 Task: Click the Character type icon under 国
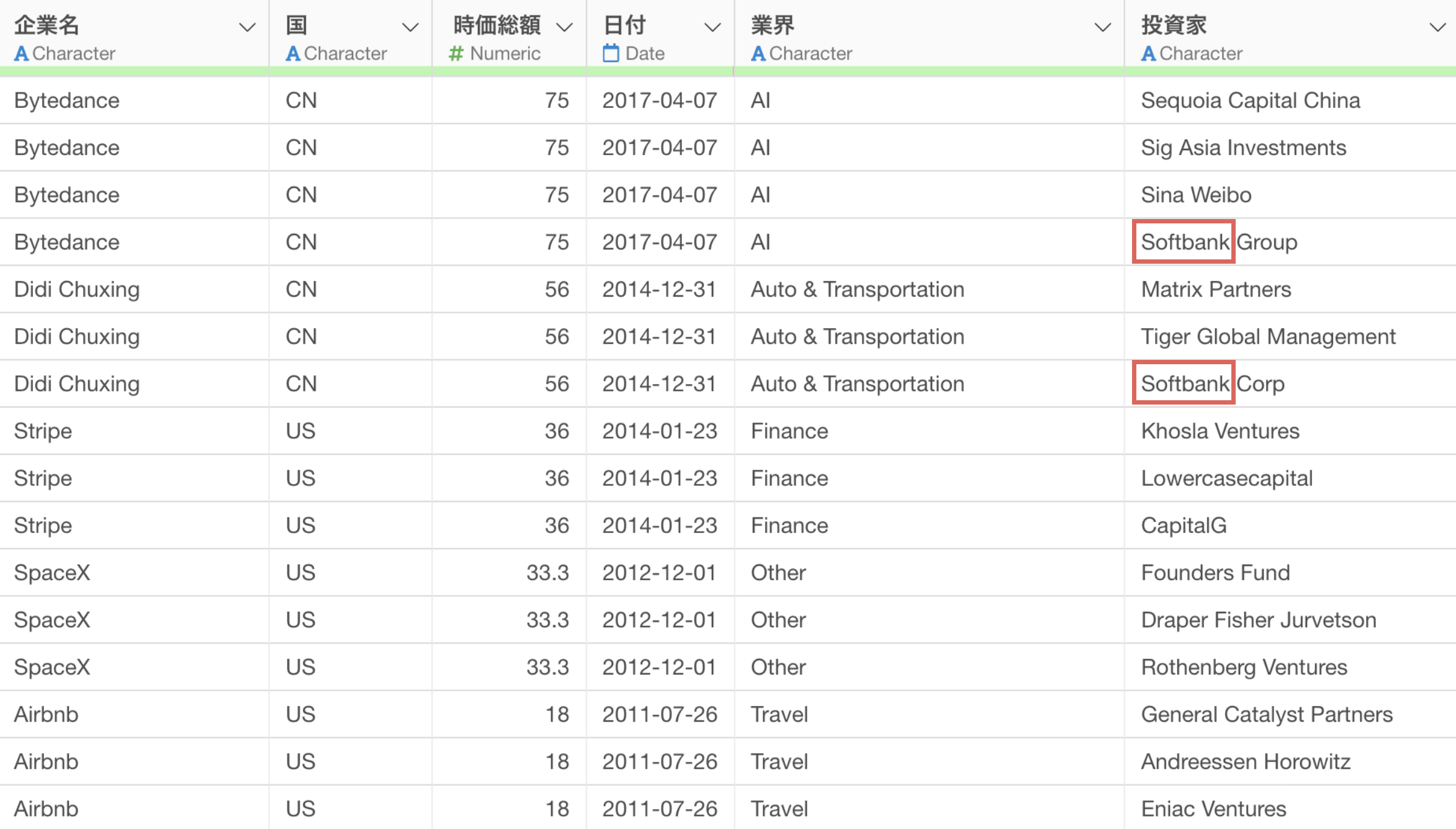click(x=293, y=54)
